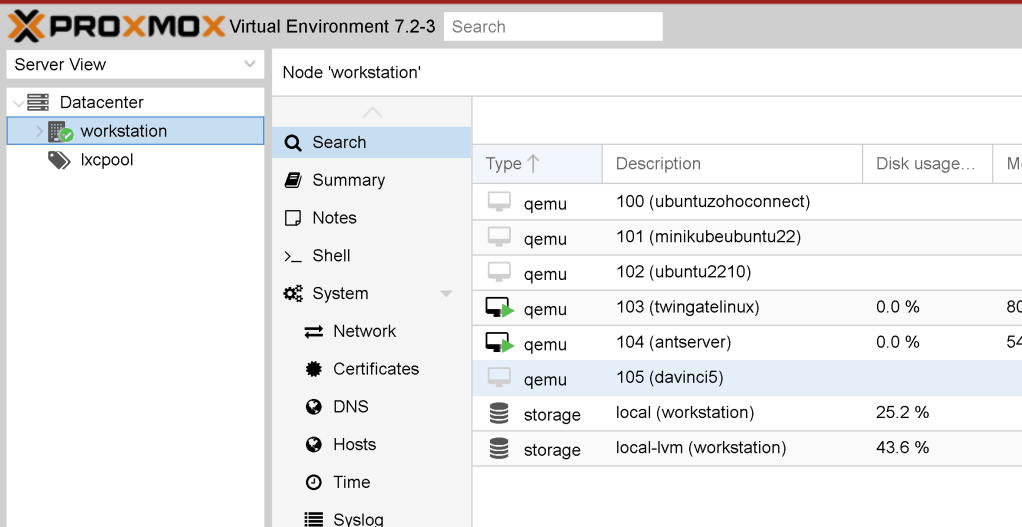Click the gears icon beside System
The height and width of the screenshot is (527, 1022).
point(293,294)
